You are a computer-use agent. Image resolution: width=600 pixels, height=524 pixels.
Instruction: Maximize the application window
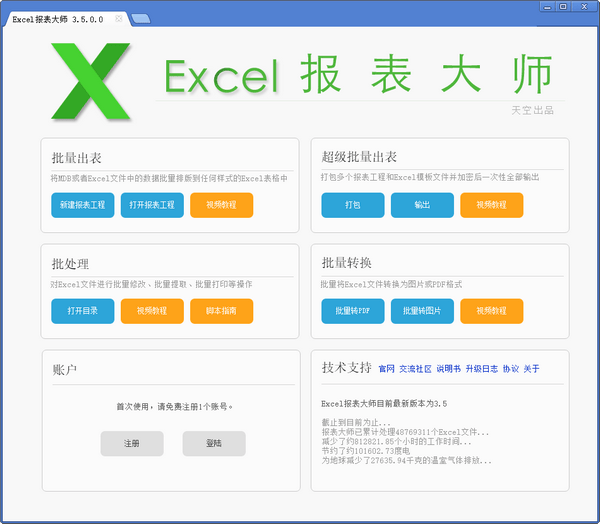[x=563, y=7]
